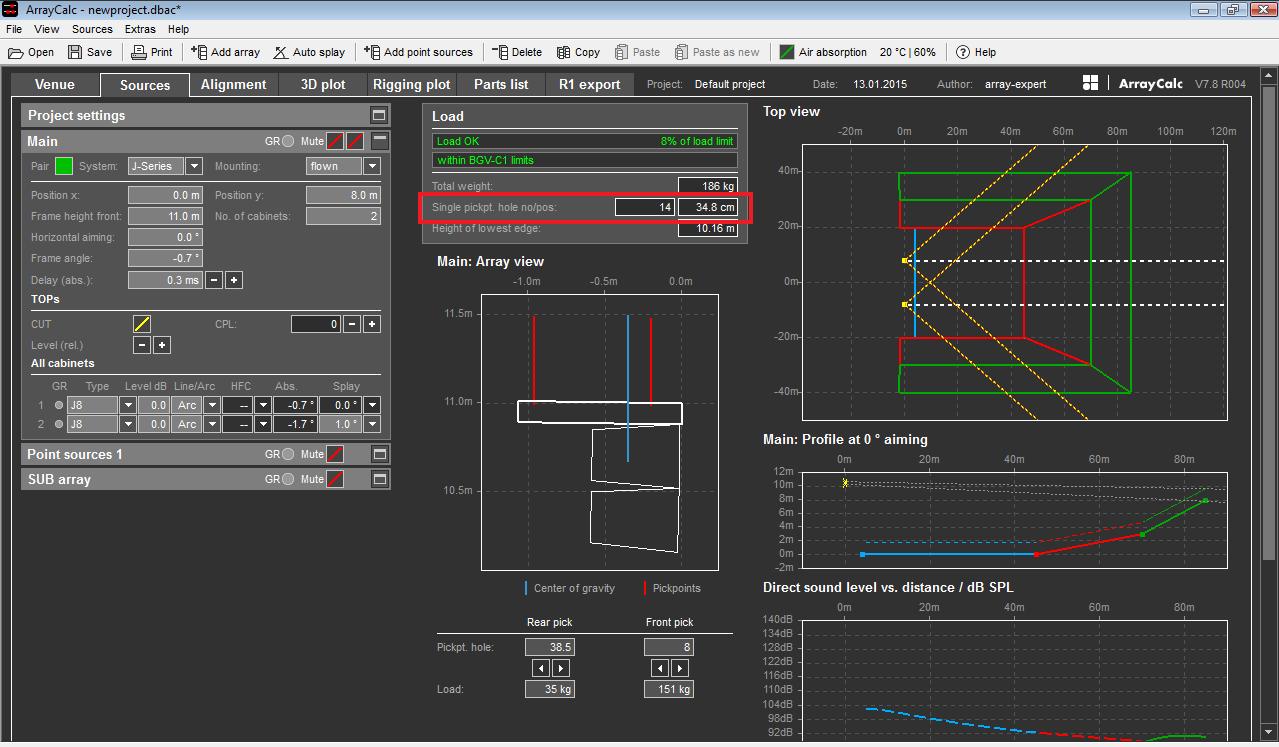This screenshot has height=747, width=1279.
Task: Mute Point sources 1
Action: (335, 455)
